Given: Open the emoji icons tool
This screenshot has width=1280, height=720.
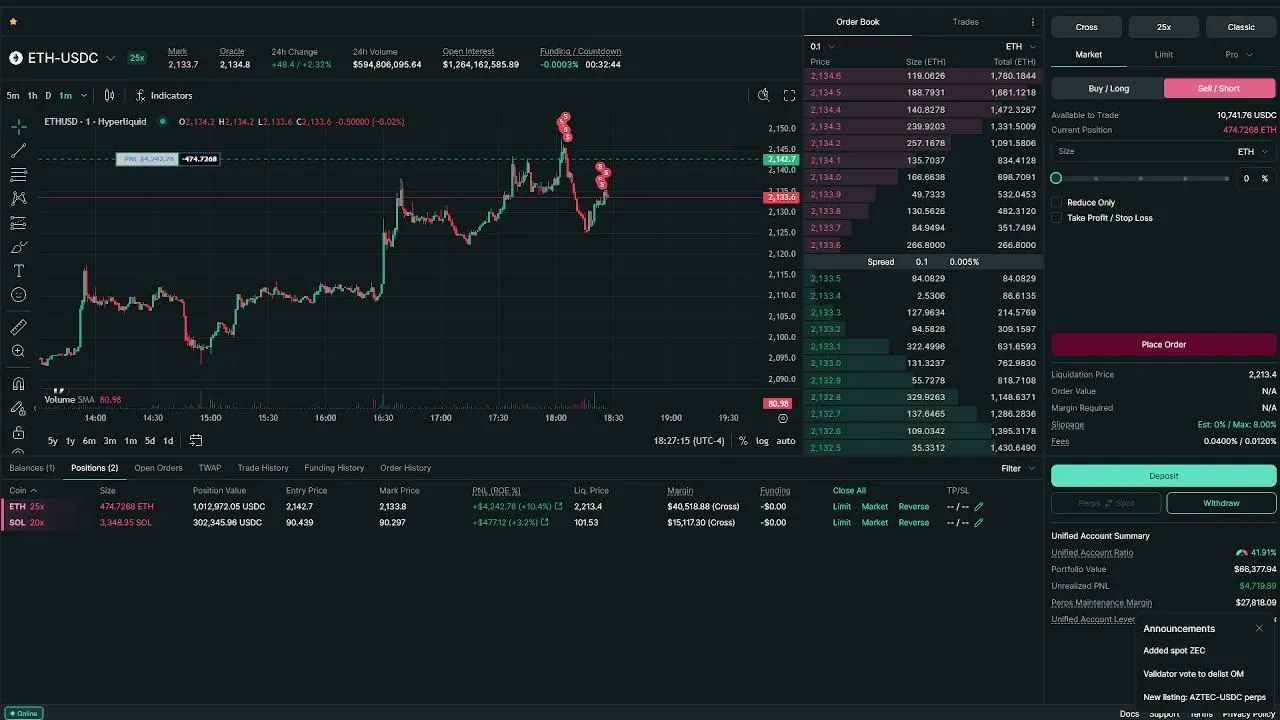Looking at the screenshot, I should [18, 295].
